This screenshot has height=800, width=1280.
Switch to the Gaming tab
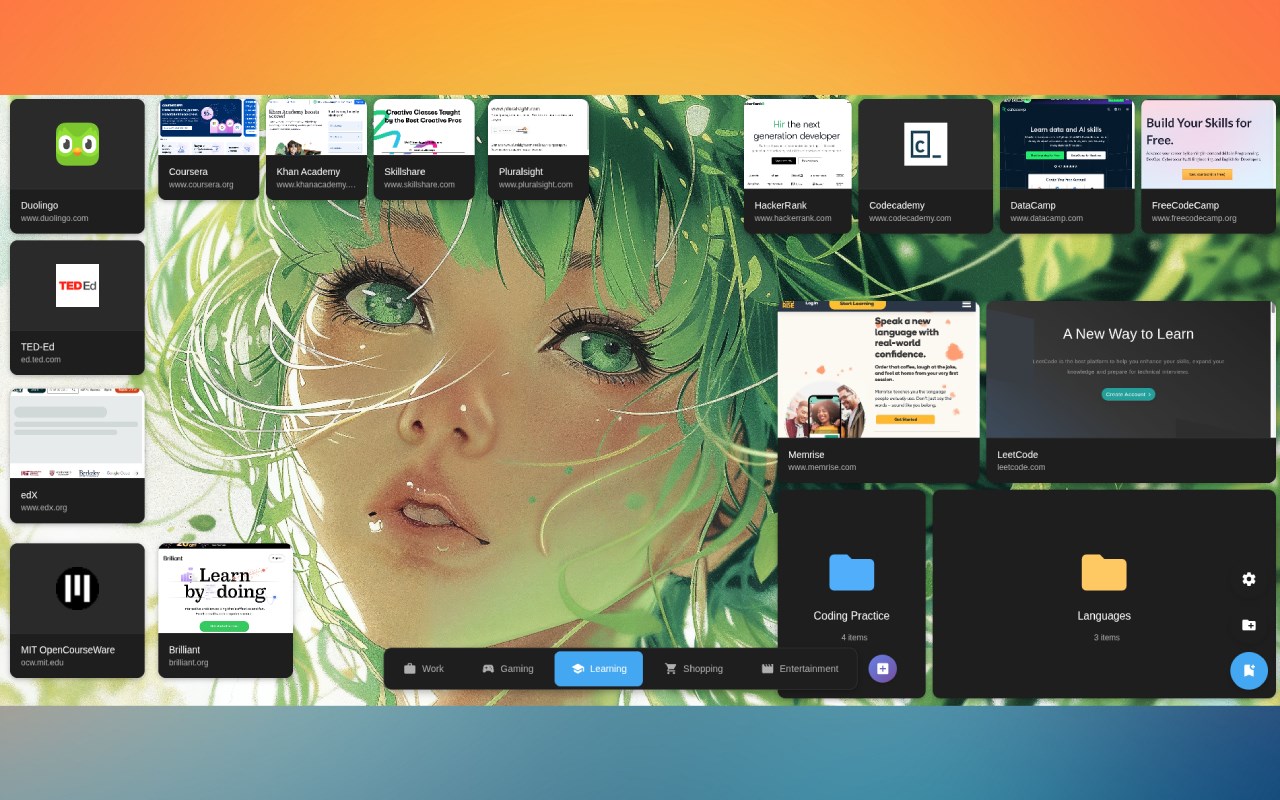coord(508,668)
